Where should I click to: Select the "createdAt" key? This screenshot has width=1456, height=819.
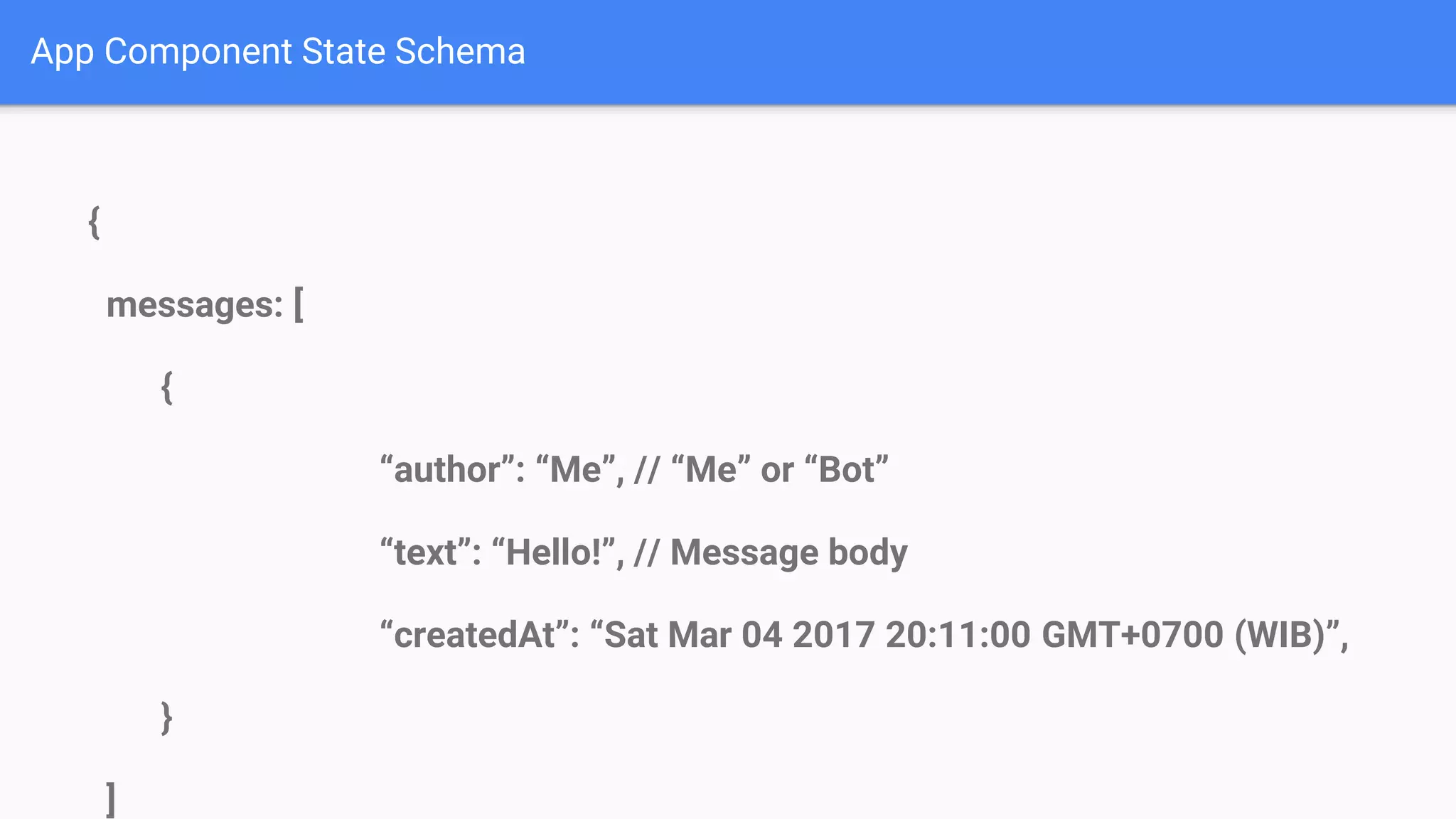click(474, 635)
